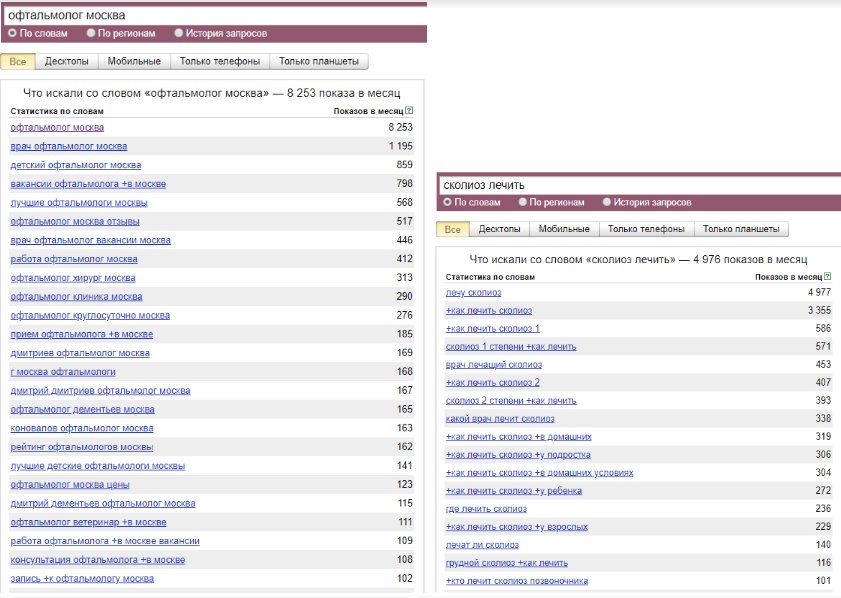Click где лечить сколиоз link

(486, 509)
